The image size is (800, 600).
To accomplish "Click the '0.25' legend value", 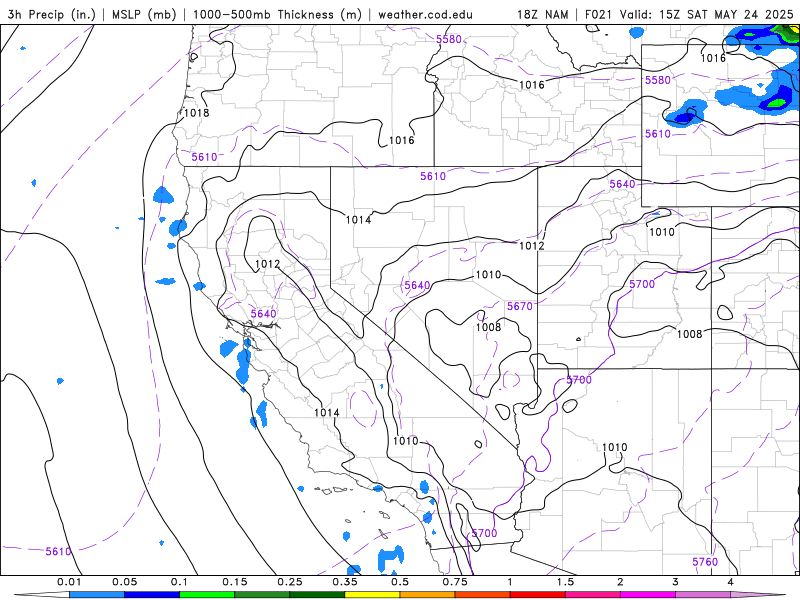I will (290, 582).
